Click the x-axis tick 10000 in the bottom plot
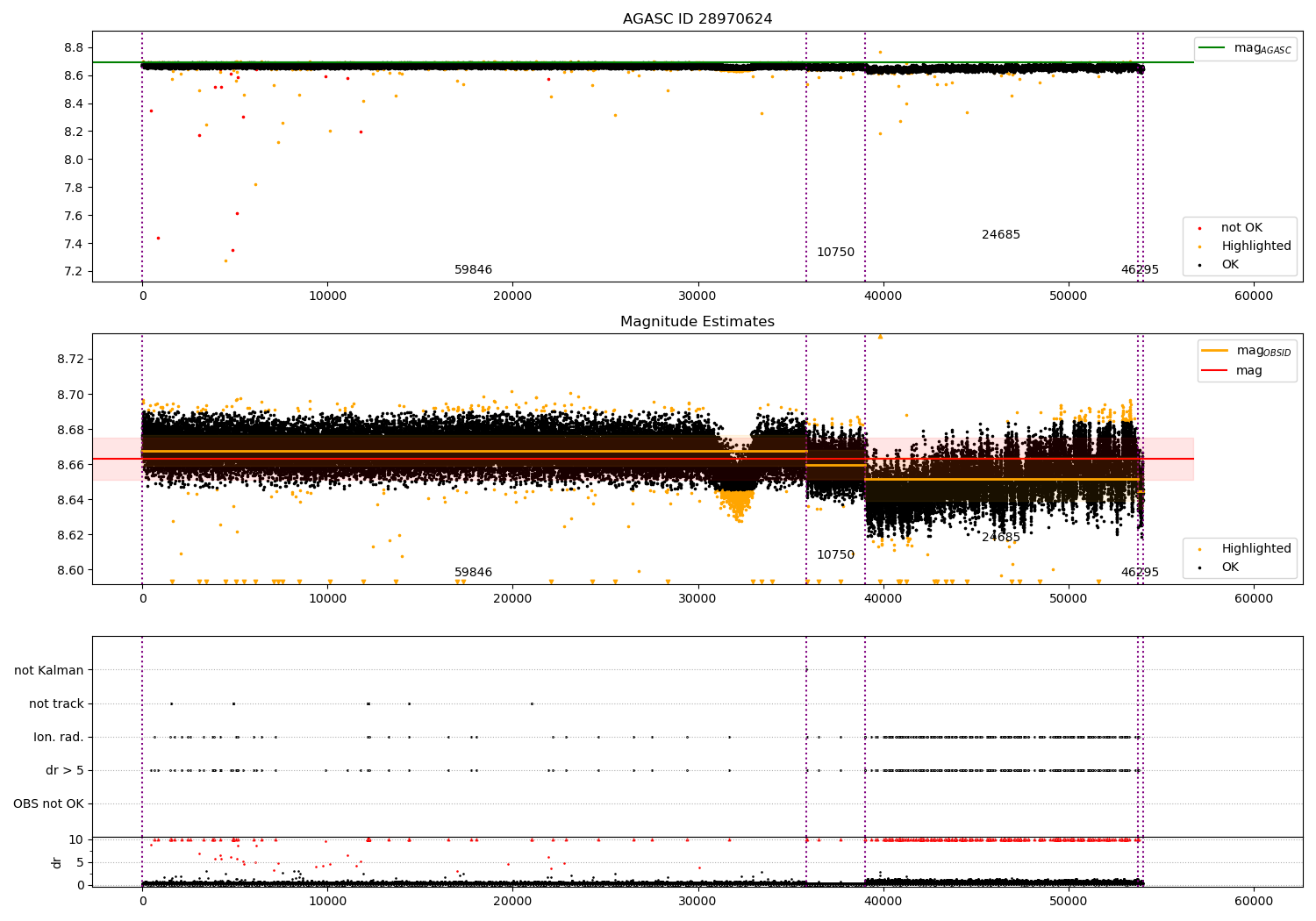This screenshot has width=1316, height=921. (x=327, y=902)
